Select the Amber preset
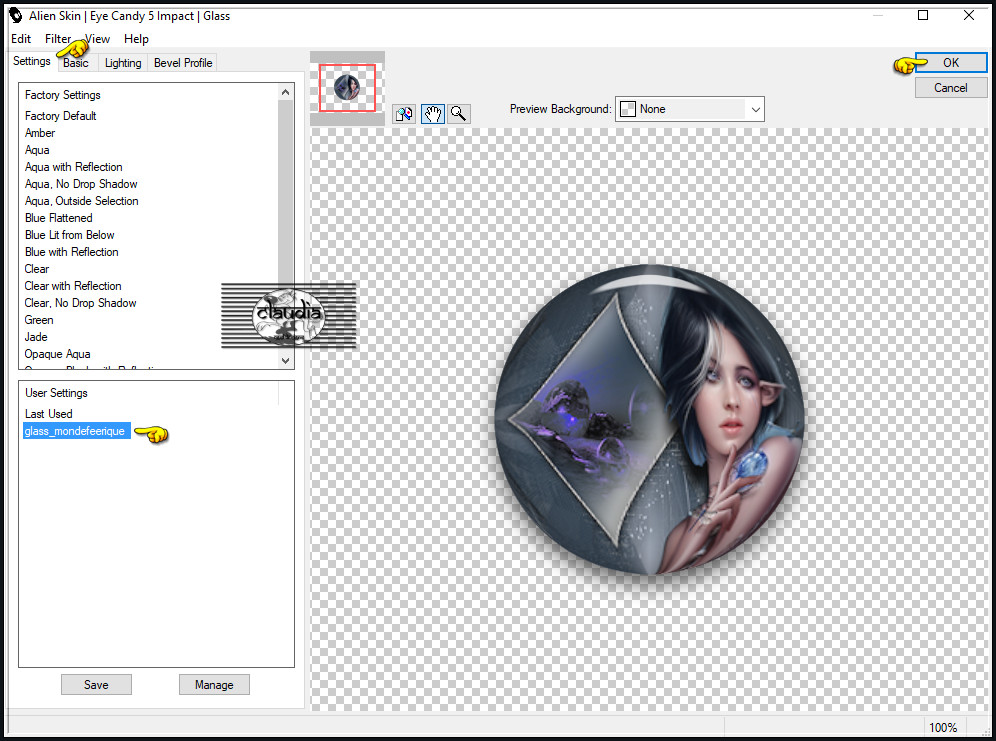 point(40,133)
